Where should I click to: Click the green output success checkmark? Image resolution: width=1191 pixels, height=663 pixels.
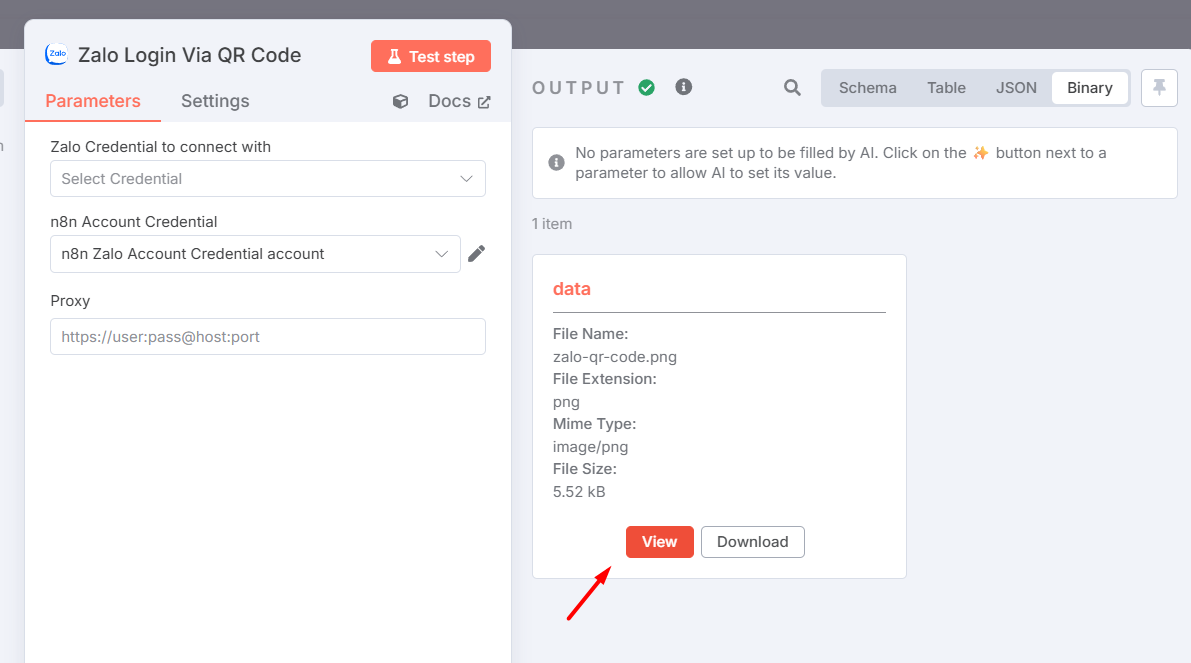646,87
